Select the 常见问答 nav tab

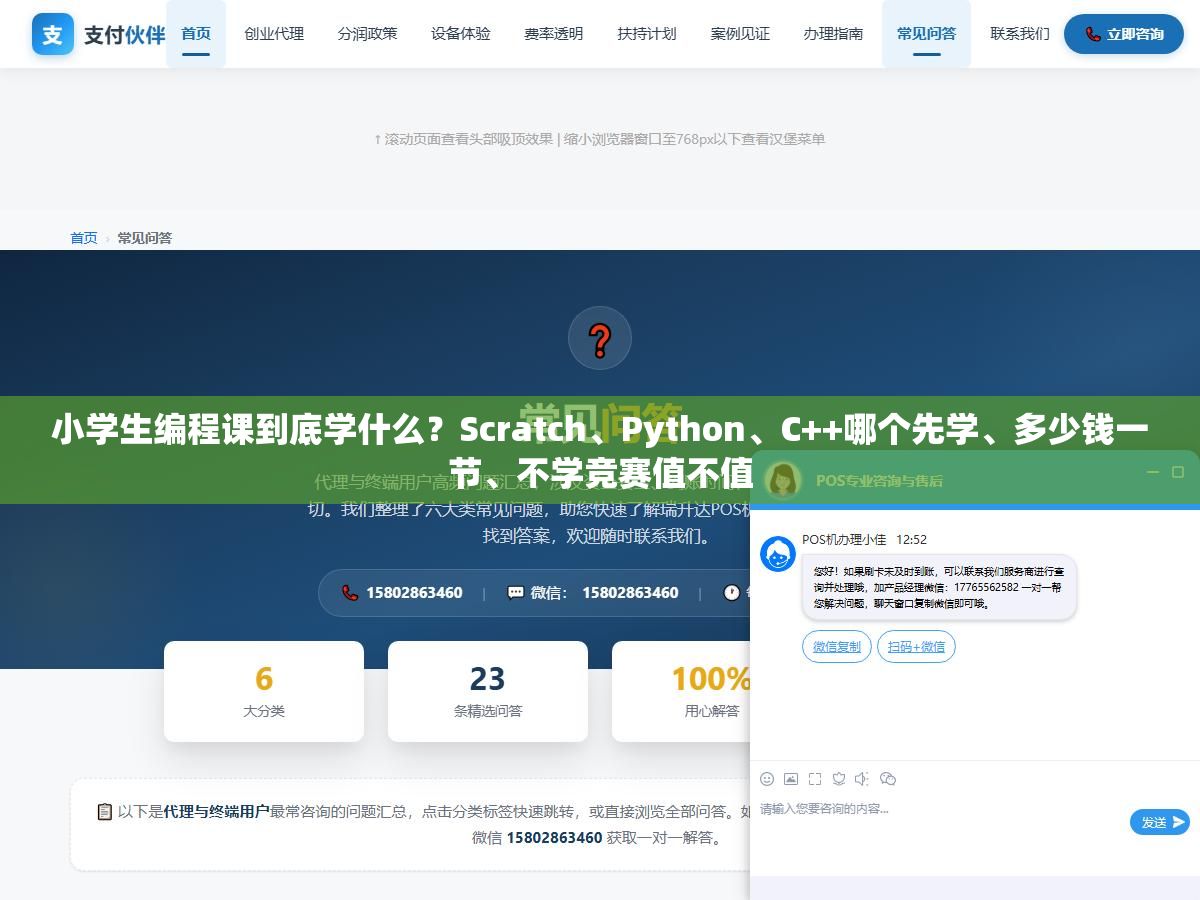(x=926, y=34)
